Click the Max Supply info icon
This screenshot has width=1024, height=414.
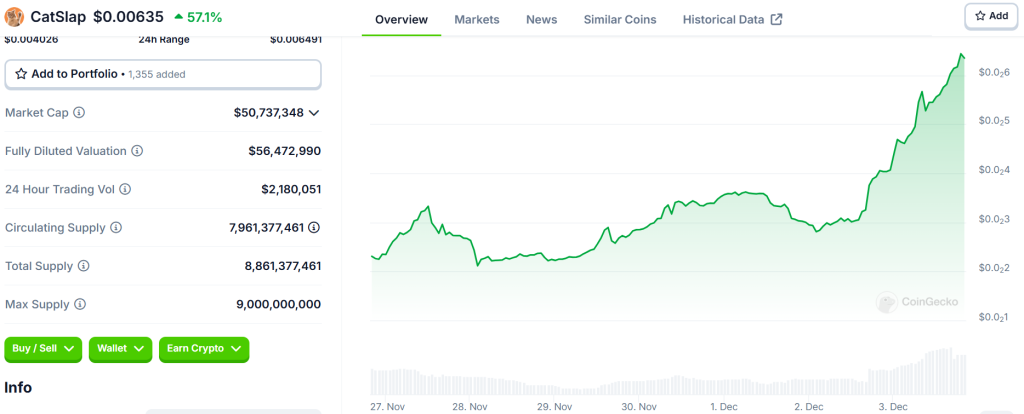point(80,304)
